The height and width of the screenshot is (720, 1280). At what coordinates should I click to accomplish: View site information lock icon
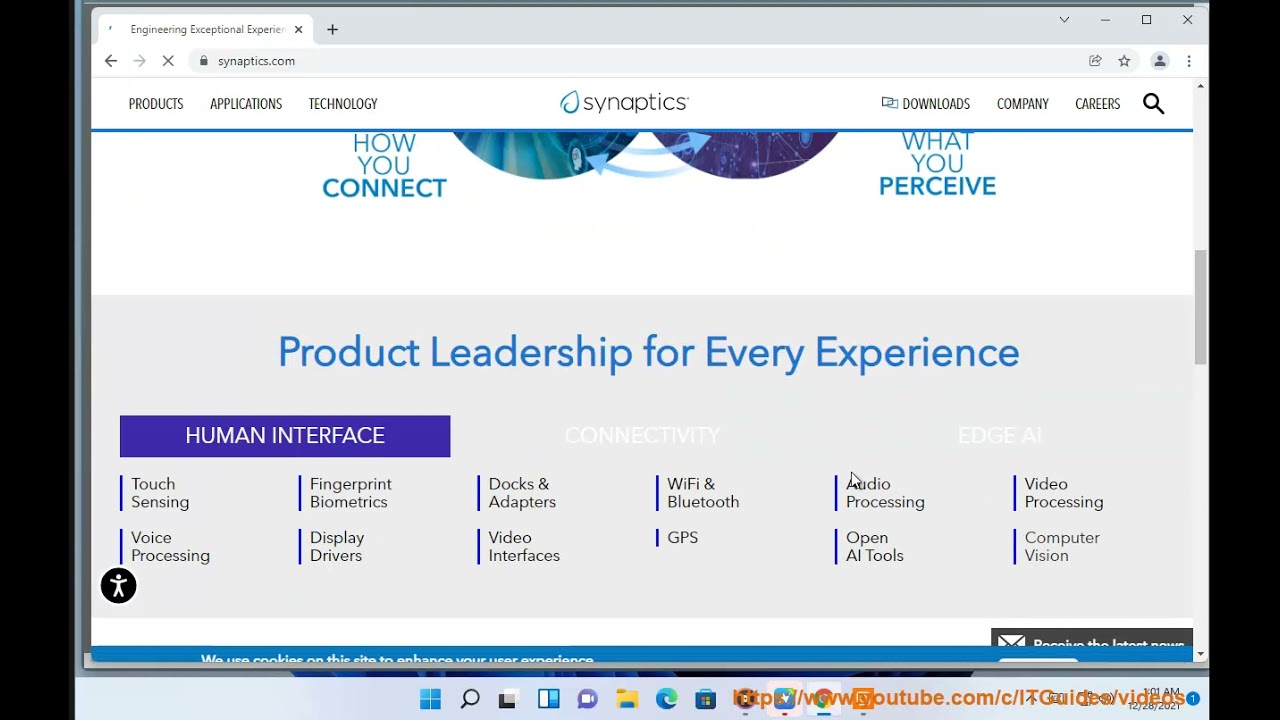(x=204, y=61)
